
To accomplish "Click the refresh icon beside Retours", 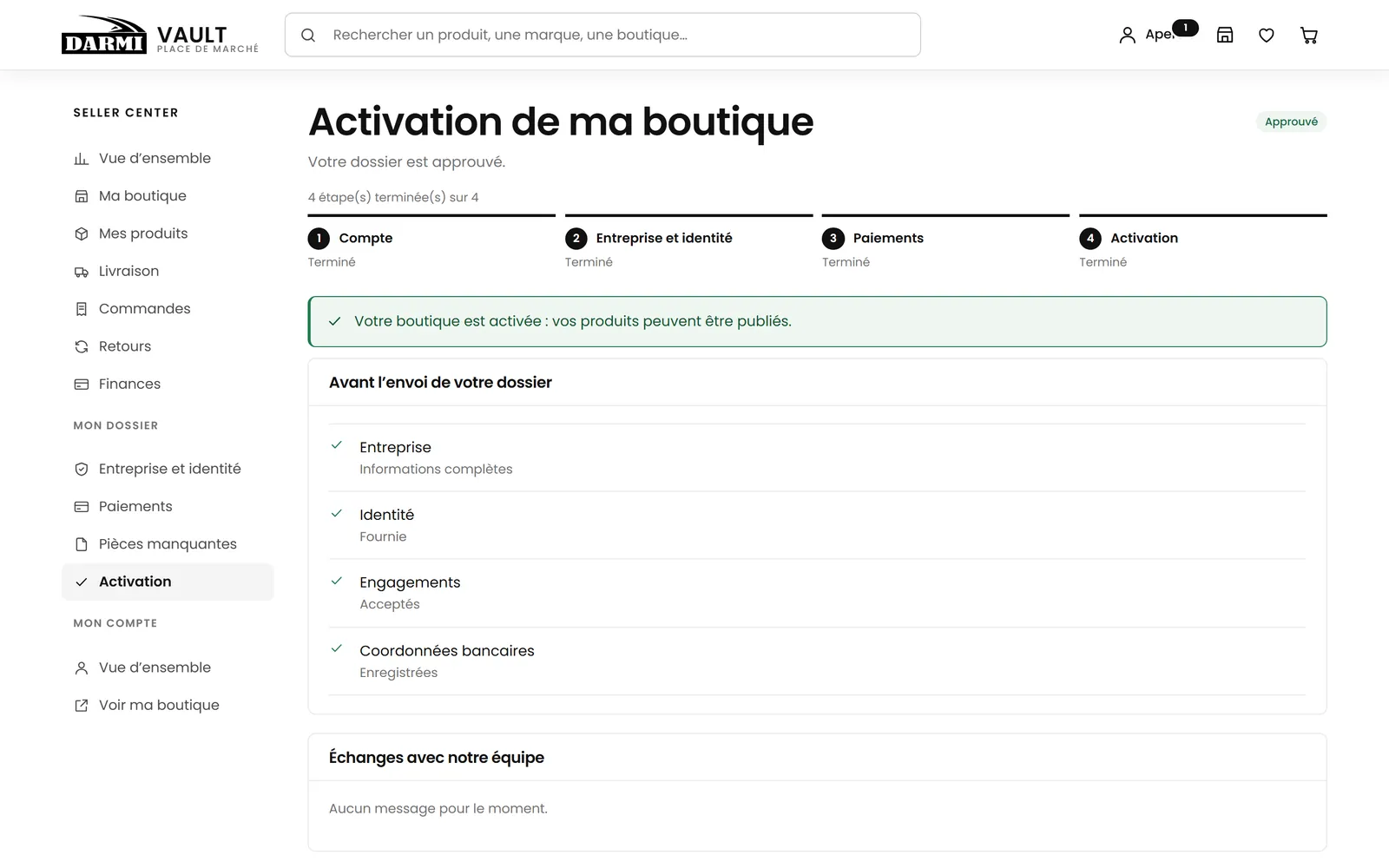I will 82,346.
